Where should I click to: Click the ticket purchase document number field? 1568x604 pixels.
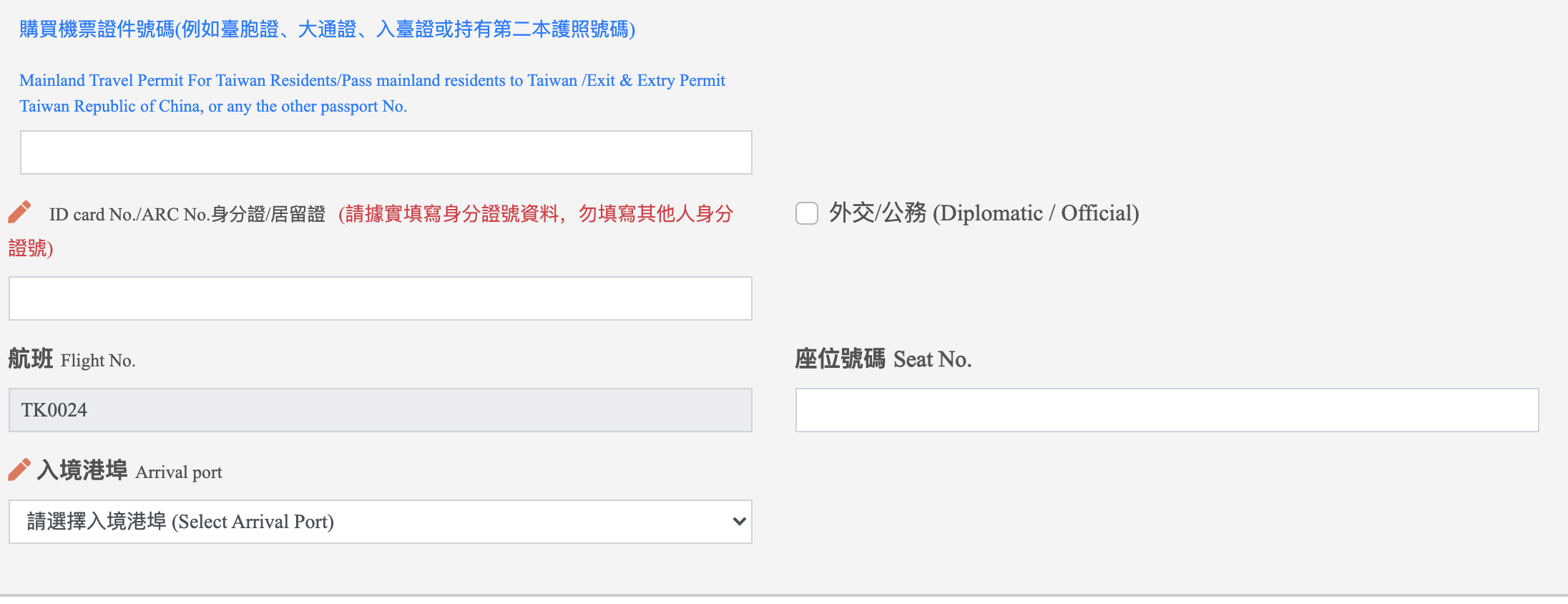[386, 152]
